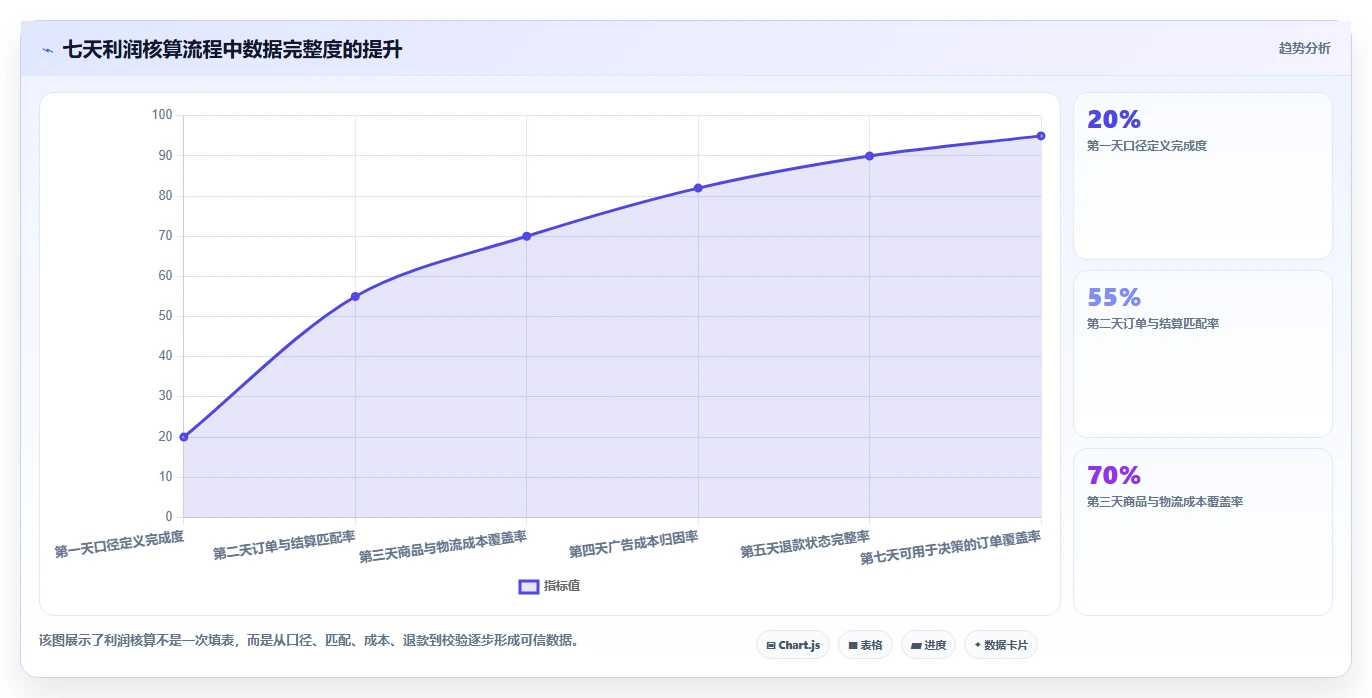Click the data point at value 90
The height and width of the screenshot is (698, 1372).
870,156
